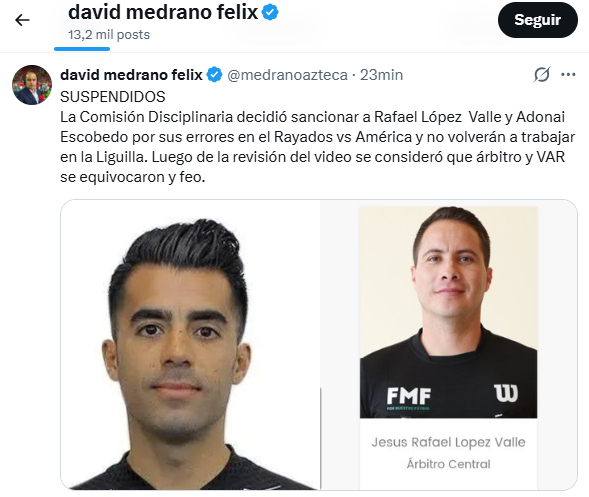
Task: Click verified badge beside tweet author name
Action: [214, 75]
